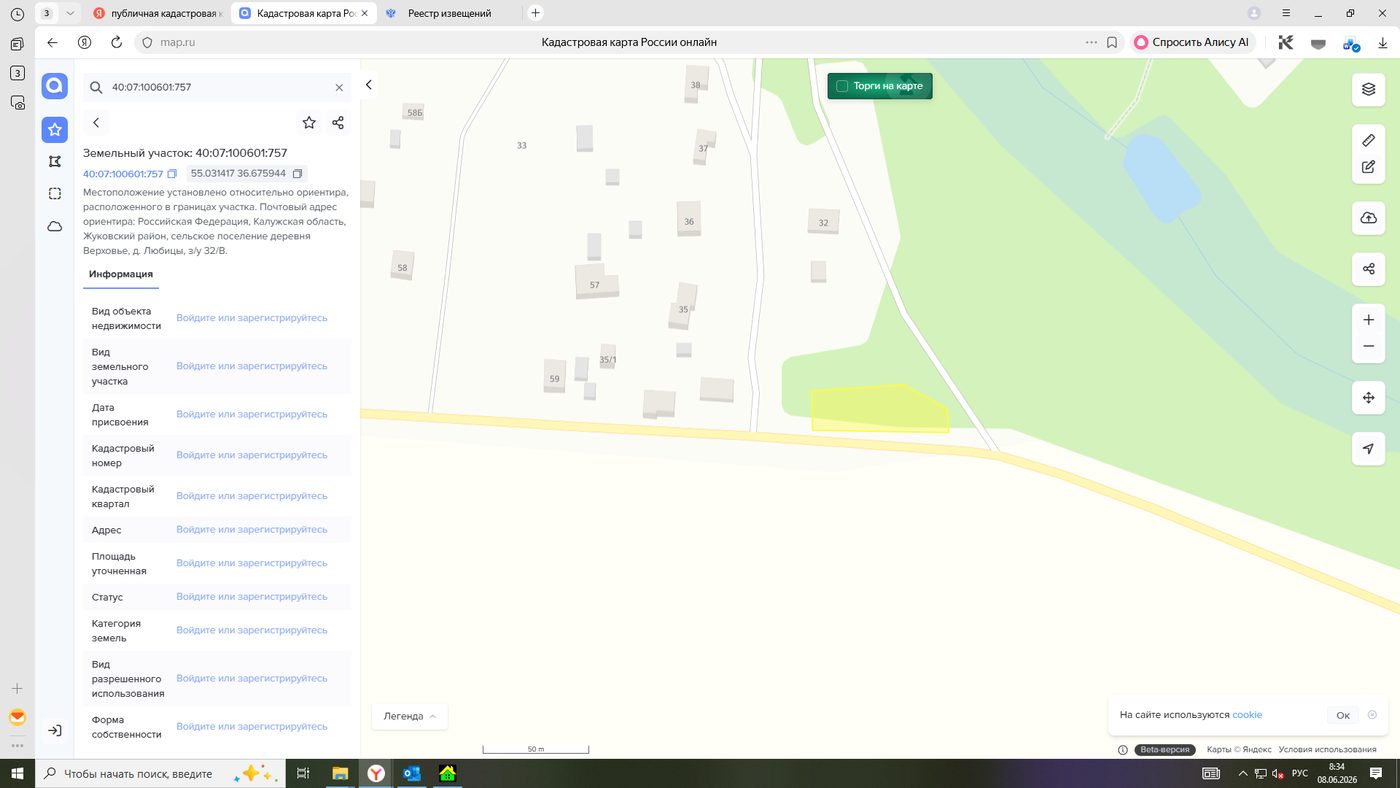Open the cookie policy link
Screen dimensions: 1400x788
pyautogui.click(x=1247, y=715)
